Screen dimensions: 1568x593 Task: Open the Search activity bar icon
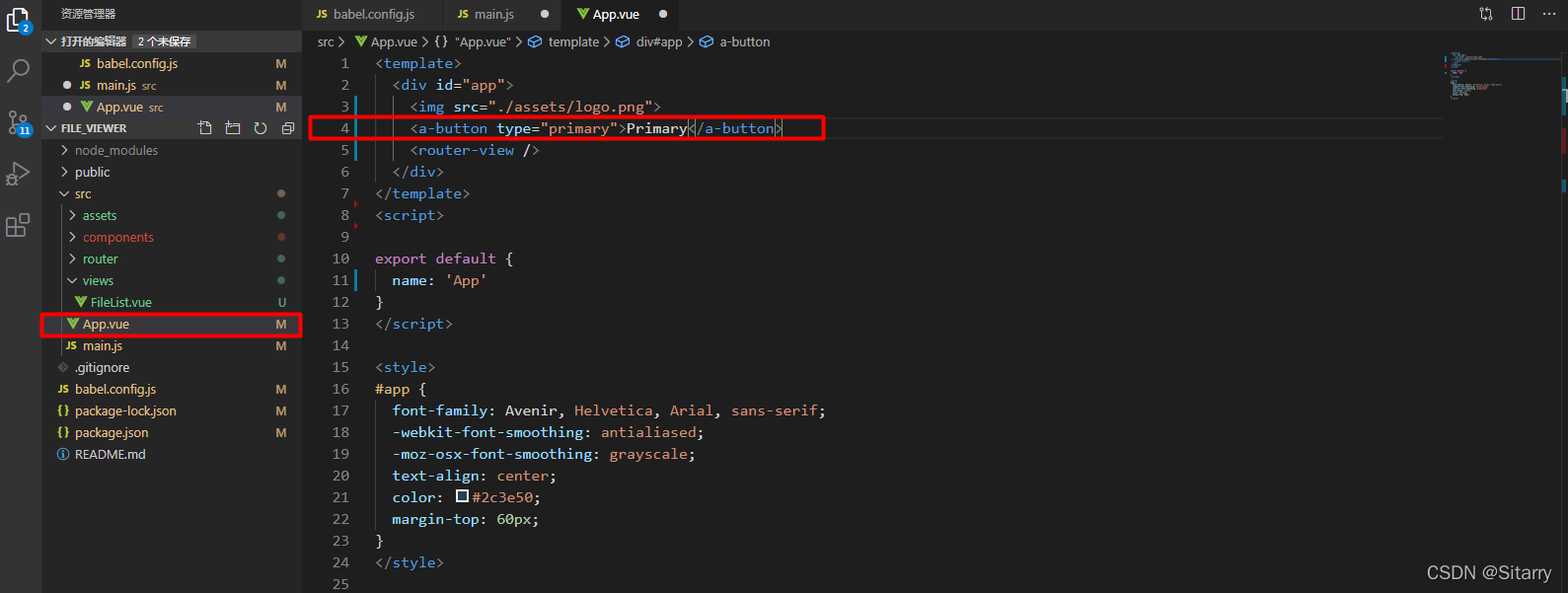[x=19, y=71]
